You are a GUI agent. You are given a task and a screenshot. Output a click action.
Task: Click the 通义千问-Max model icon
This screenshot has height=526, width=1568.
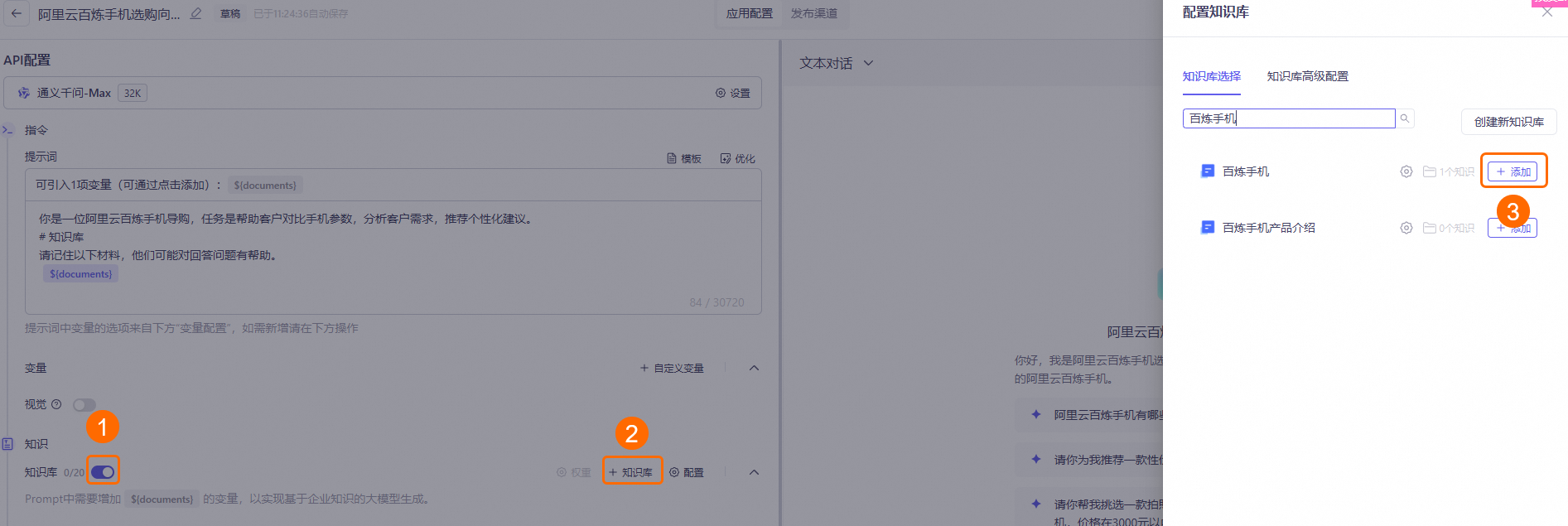click(x=24, y=93)
